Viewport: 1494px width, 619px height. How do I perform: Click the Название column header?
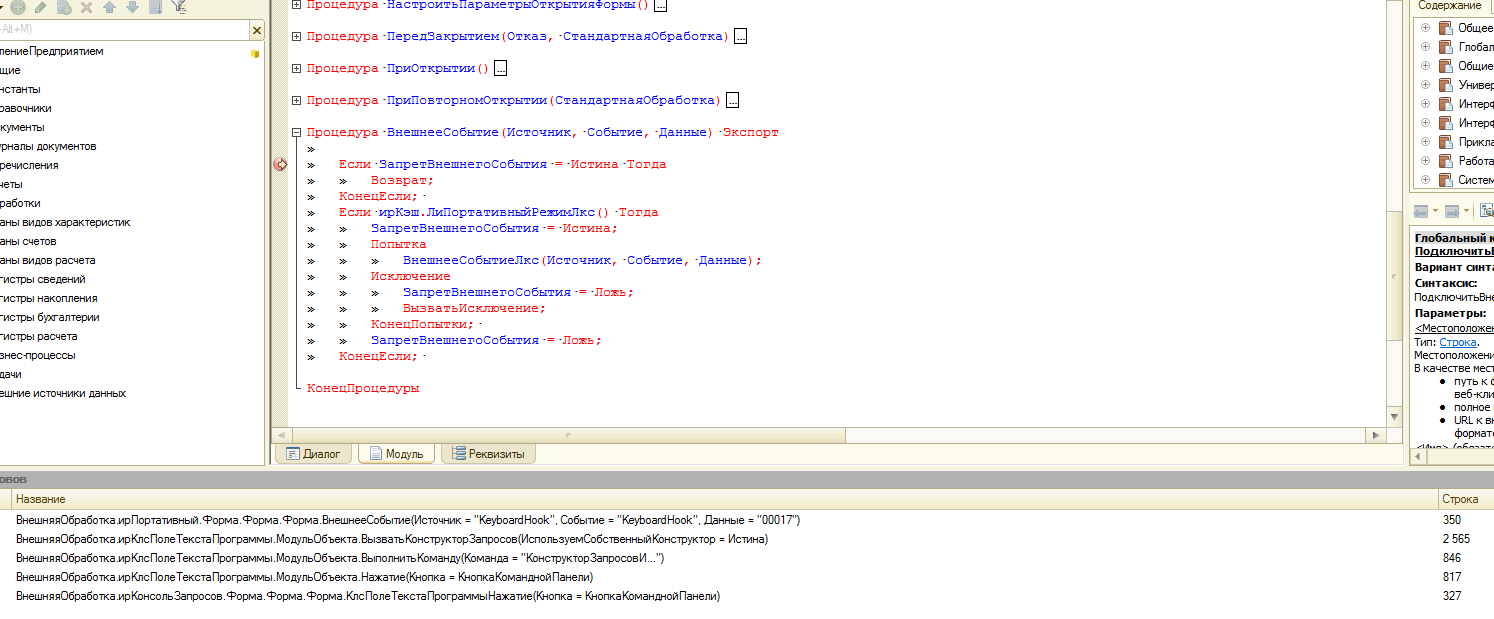click(40, 499)
